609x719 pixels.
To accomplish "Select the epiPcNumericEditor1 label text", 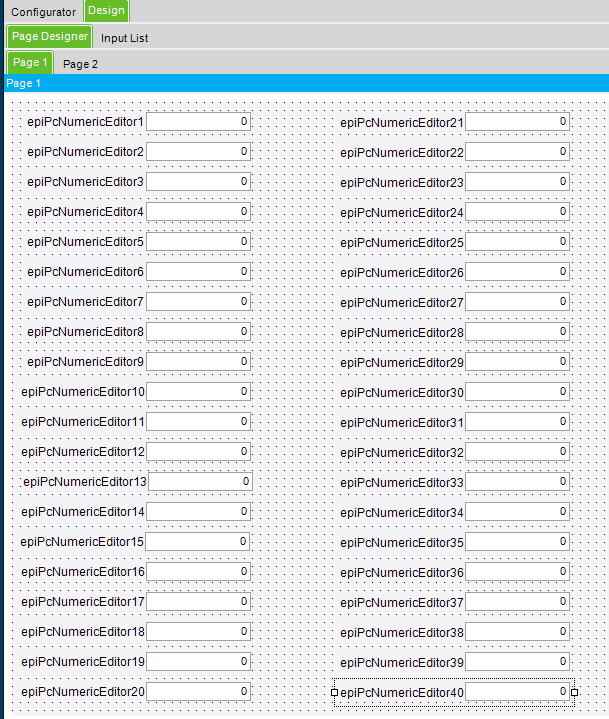I will (85, 122).
